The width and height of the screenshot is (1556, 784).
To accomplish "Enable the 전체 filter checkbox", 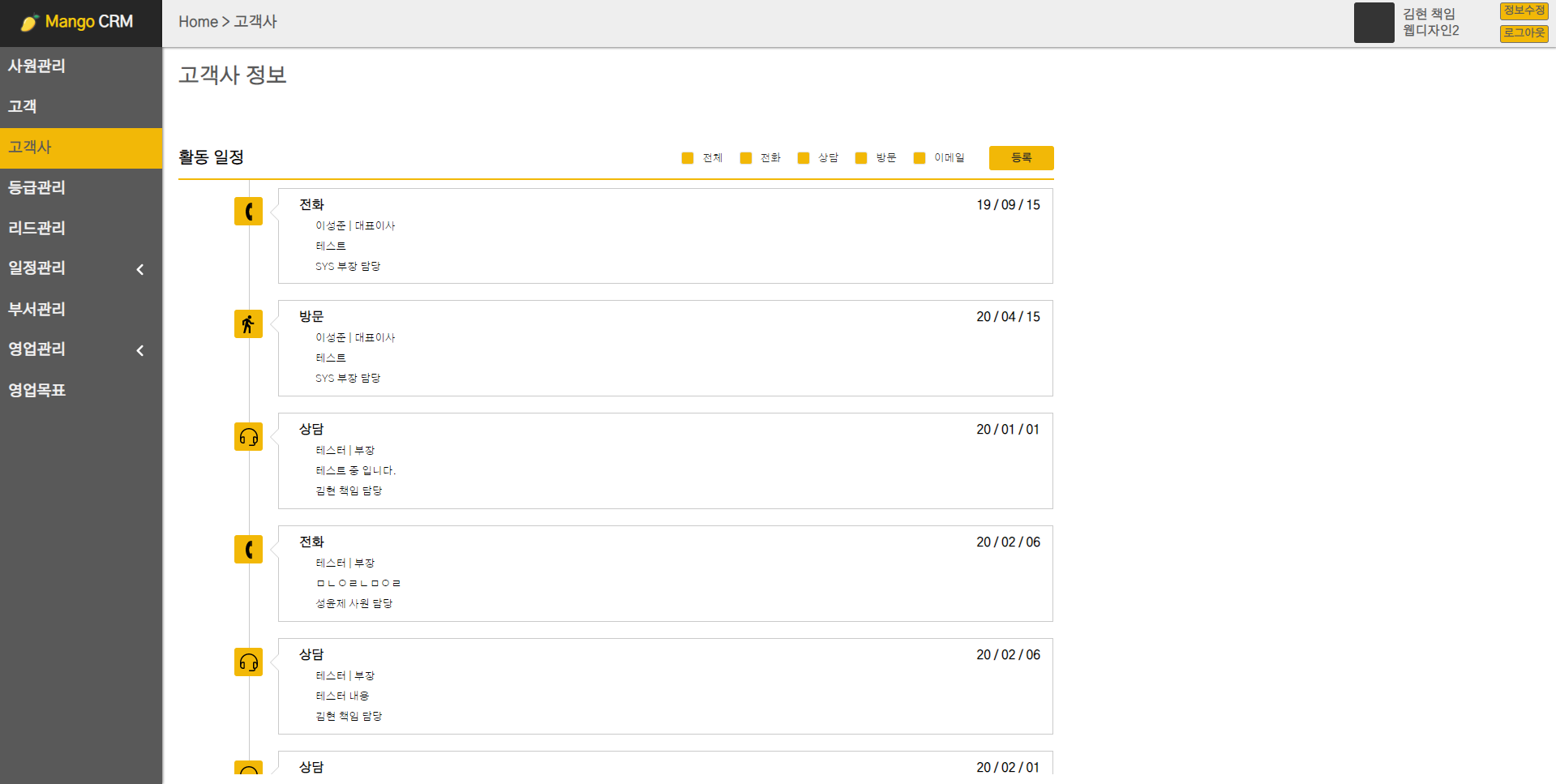I will (688, 157).
